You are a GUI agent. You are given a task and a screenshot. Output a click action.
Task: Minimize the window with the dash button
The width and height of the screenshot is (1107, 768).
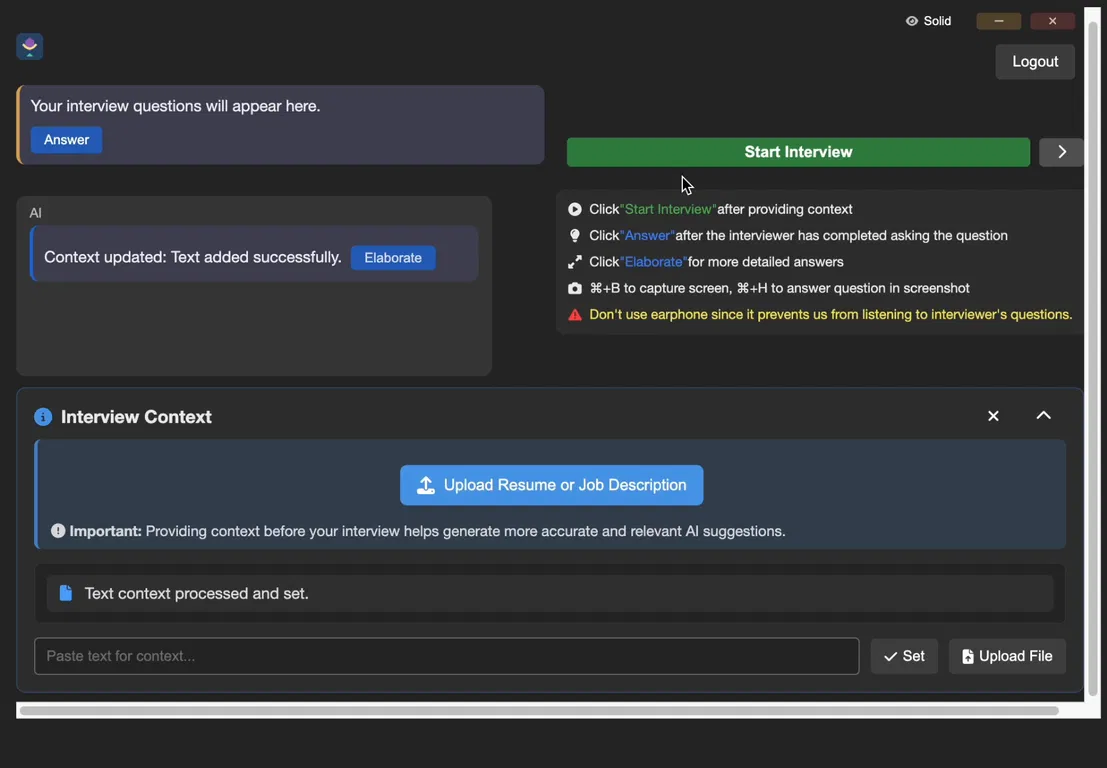pyautogui.click(x=998, y=21)
